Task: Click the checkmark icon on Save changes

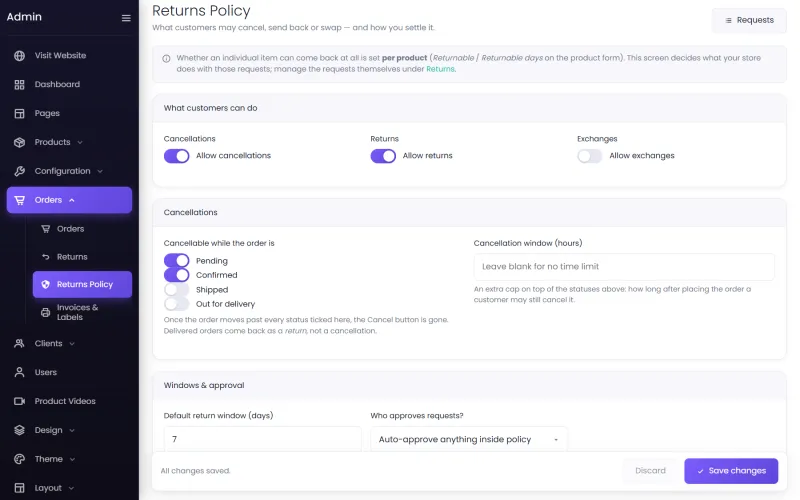Action: [701, 471]
